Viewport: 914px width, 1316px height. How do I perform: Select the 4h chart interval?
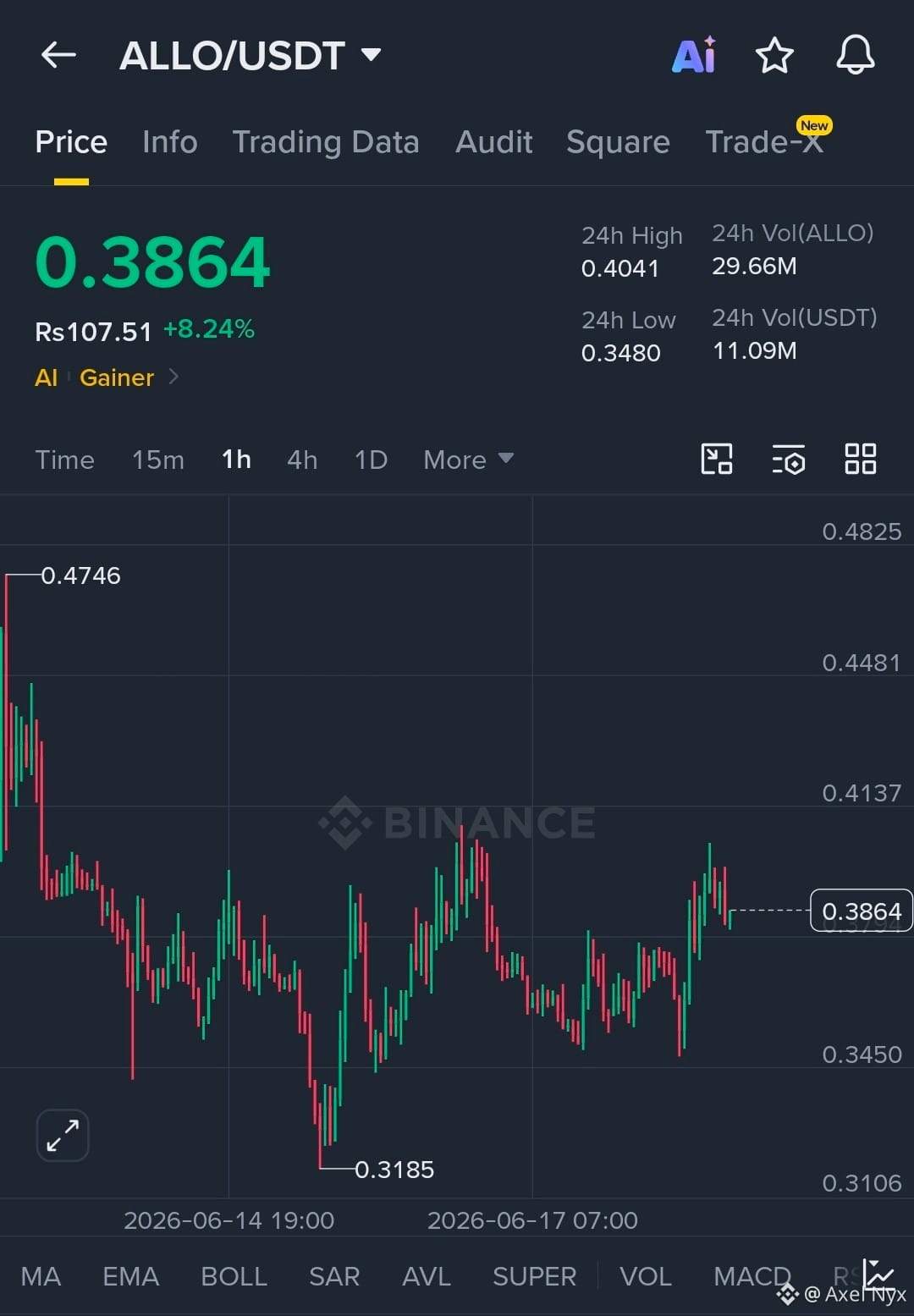(302, 460)
